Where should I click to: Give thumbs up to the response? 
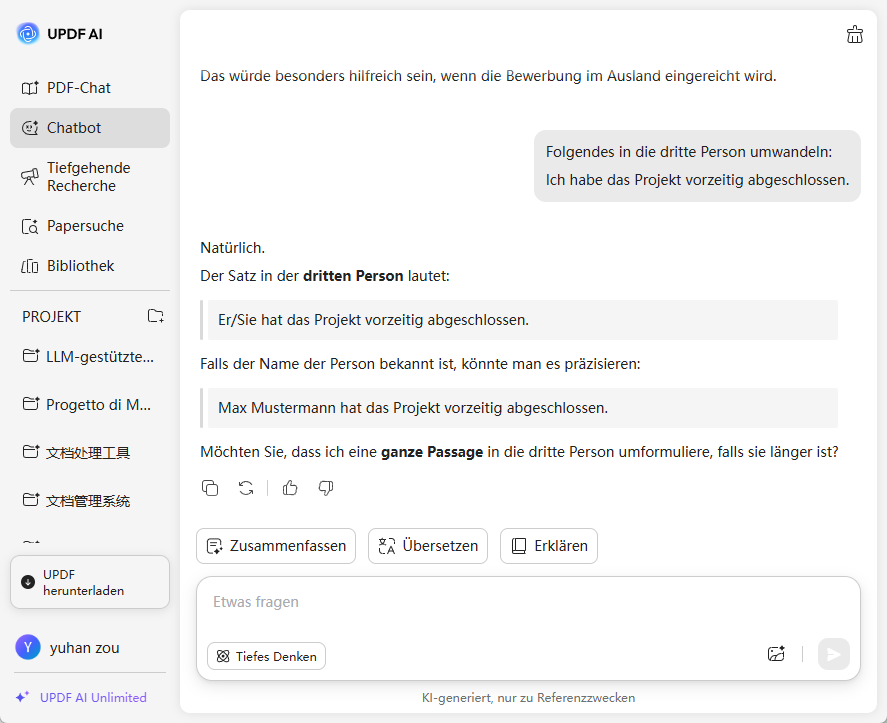tap(290, 488)
